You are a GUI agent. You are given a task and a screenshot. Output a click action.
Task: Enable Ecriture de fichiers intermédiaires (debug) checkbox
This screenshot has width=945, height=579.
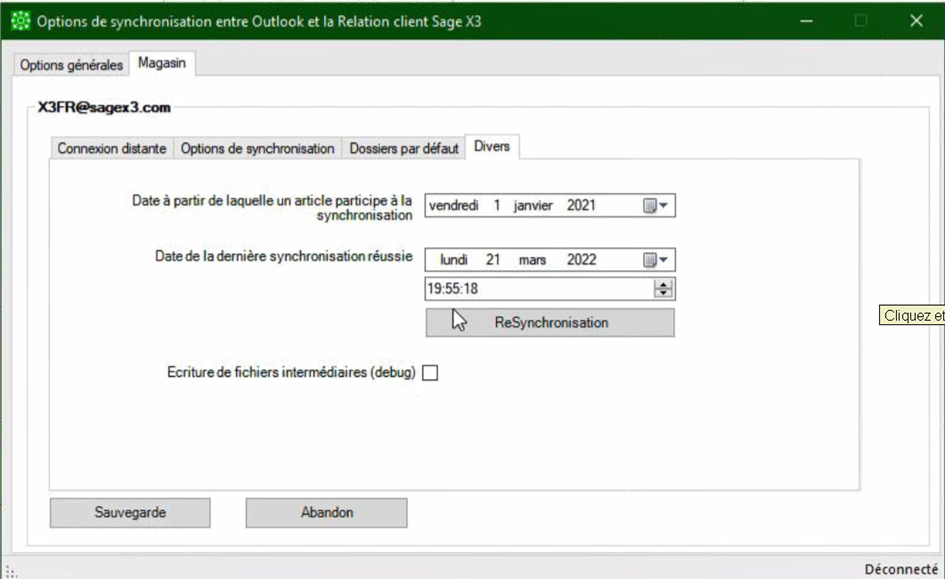click(x=430, y=373)
